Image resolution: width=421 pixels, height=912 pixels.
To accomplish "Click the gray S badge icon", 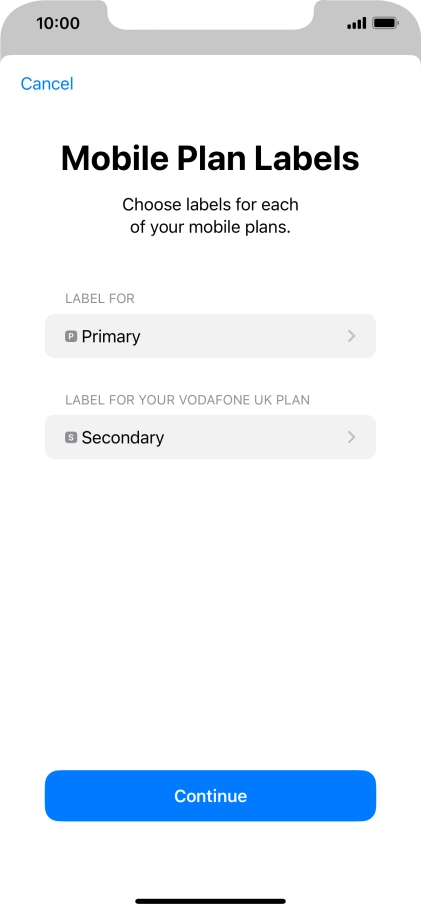I will coord(71,437).
